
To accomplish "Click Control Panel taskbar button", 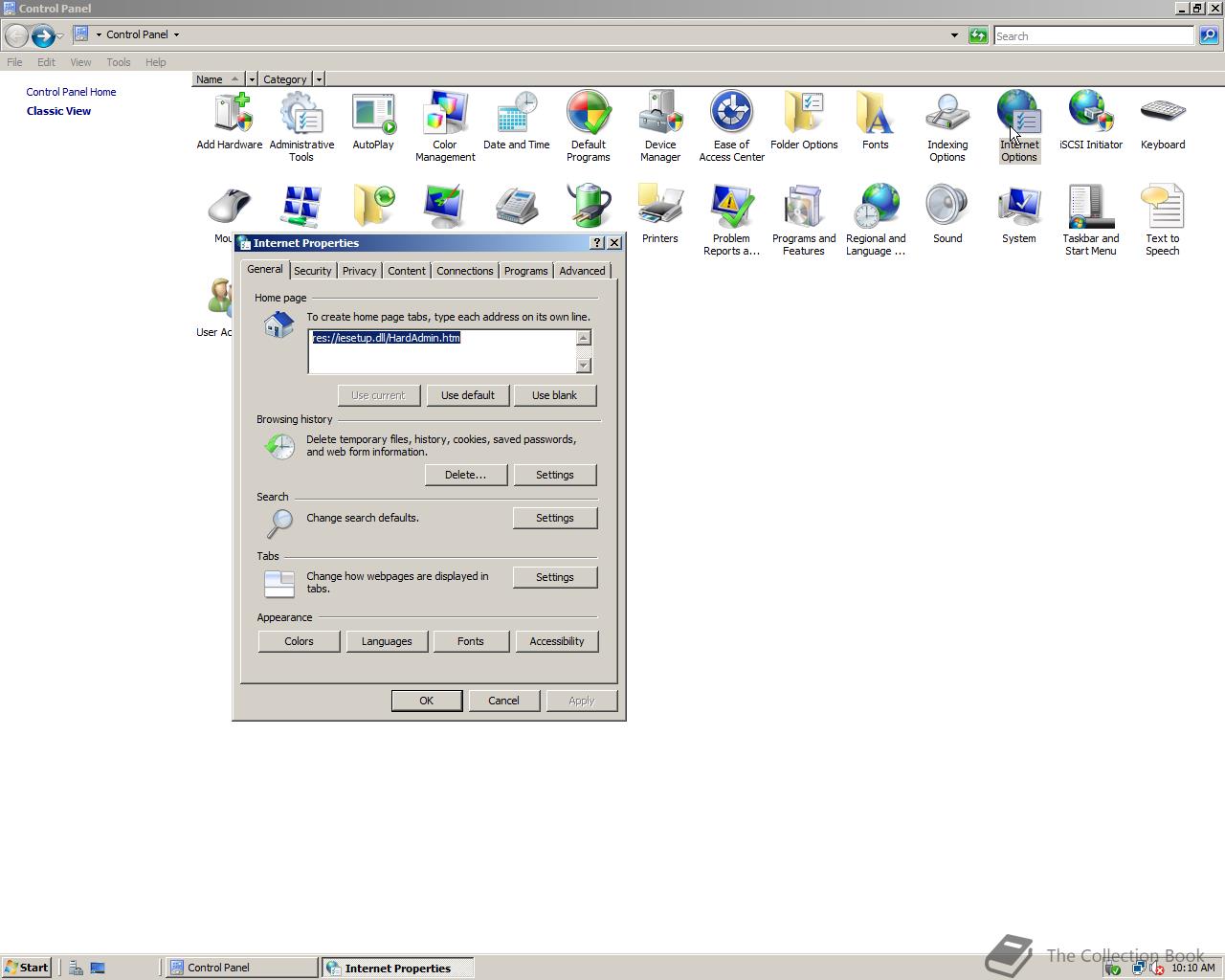I will tap(241, 968).
